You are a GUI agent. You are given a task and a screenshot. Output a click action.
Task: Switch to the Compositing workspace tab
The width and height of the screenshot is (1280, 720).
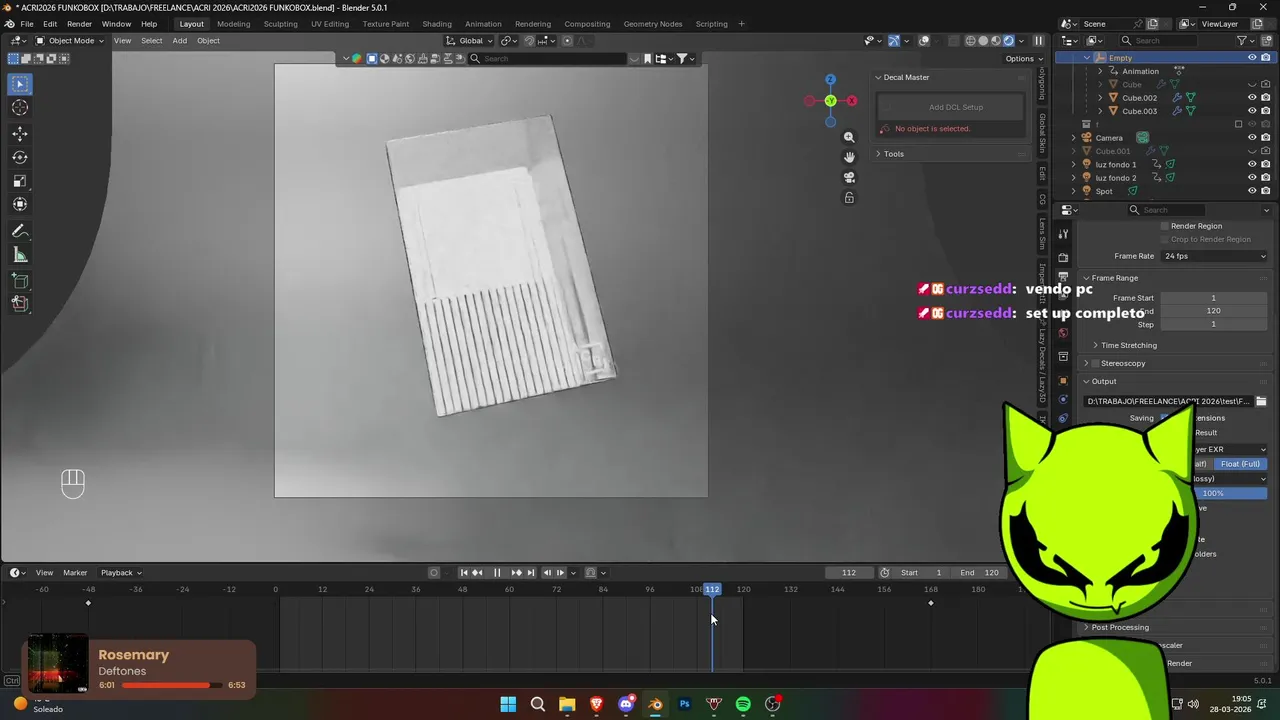(587, 24)
